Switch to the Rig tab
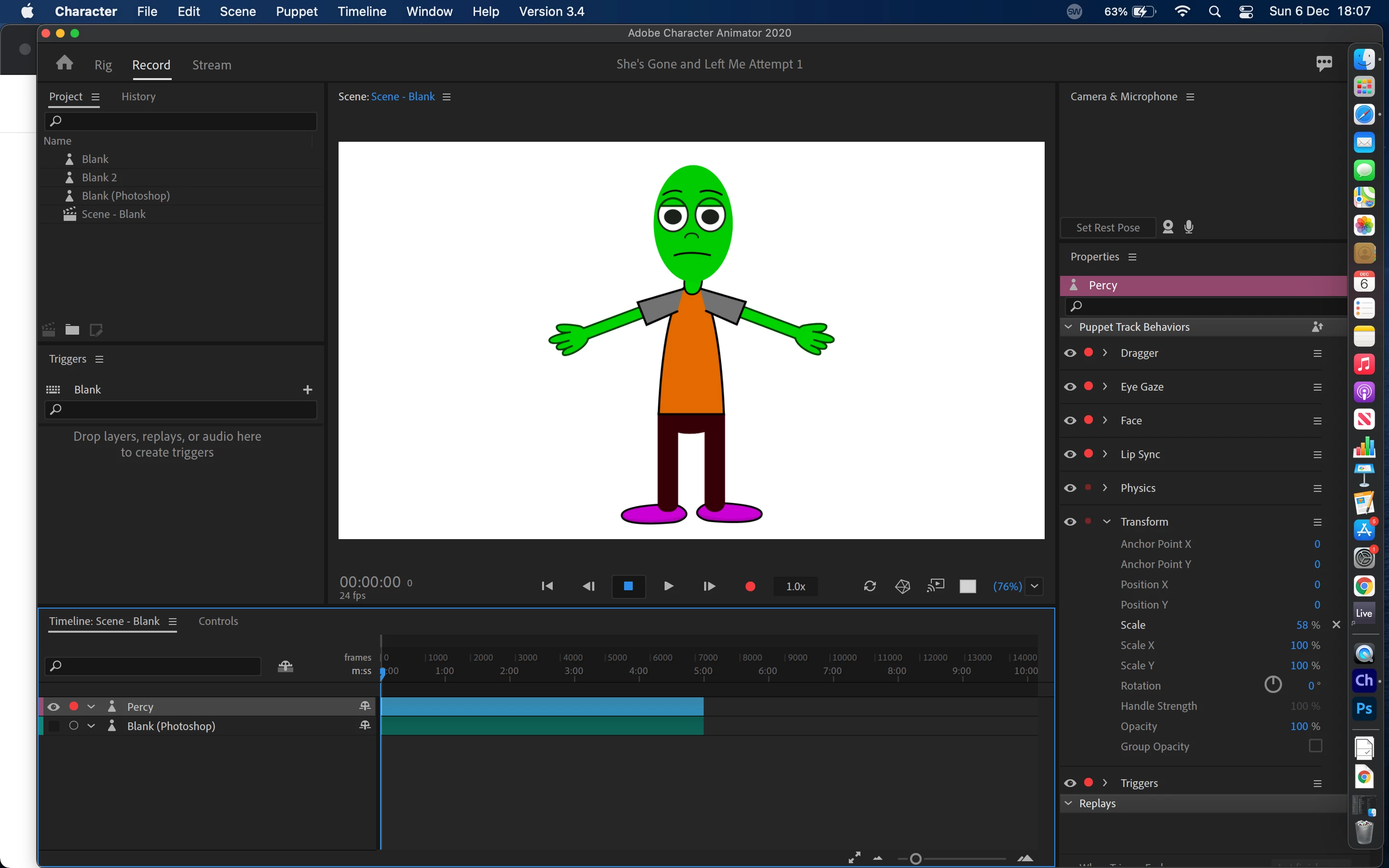Image resolution: width=1389 pixels, height=868 pixels. pos(103,65)
